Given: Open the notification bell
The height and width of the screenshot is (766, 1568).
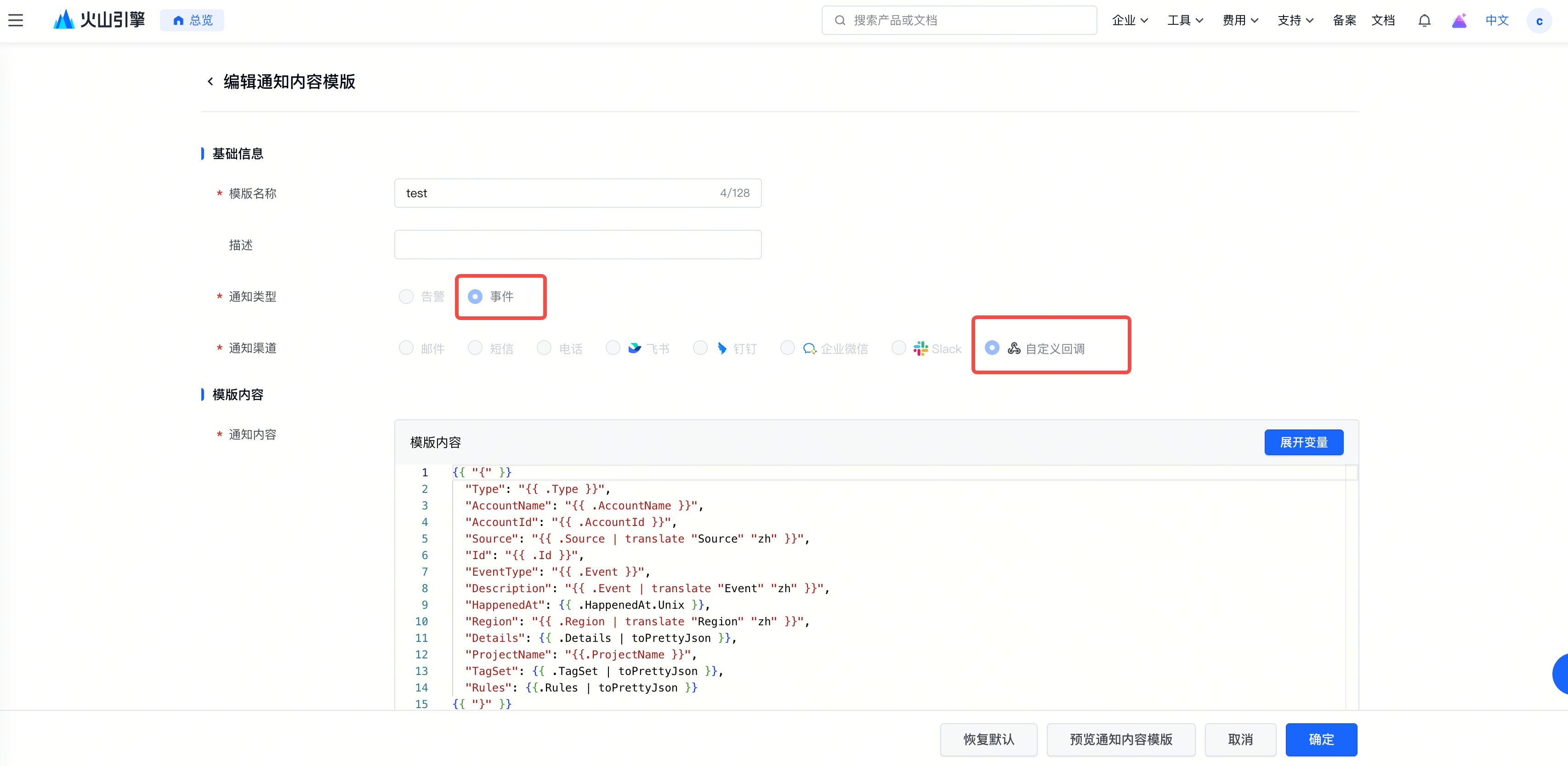Looking at the screenshot, I should [1424, 21].
